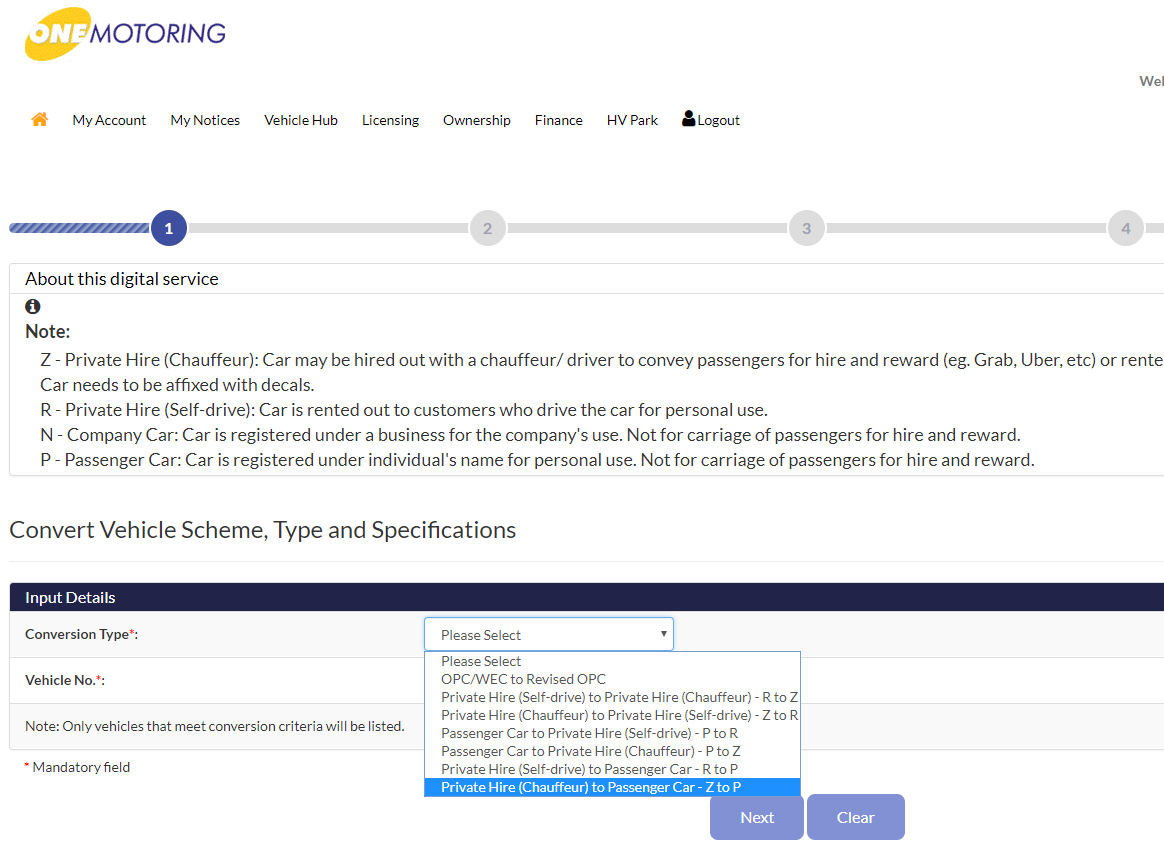The width and height of the screenshot is (1164, 854).
Task: Open the HV Park menu
Action: point(632,120)
